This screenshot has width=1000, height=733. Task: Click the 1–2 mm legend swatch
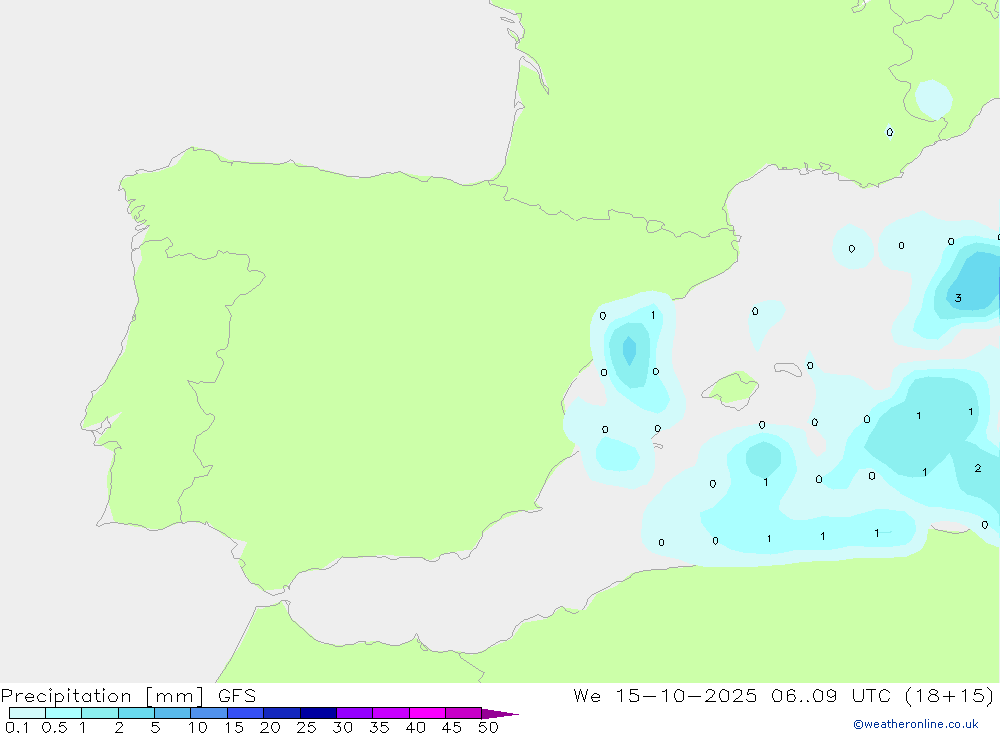tap(100, 713)
